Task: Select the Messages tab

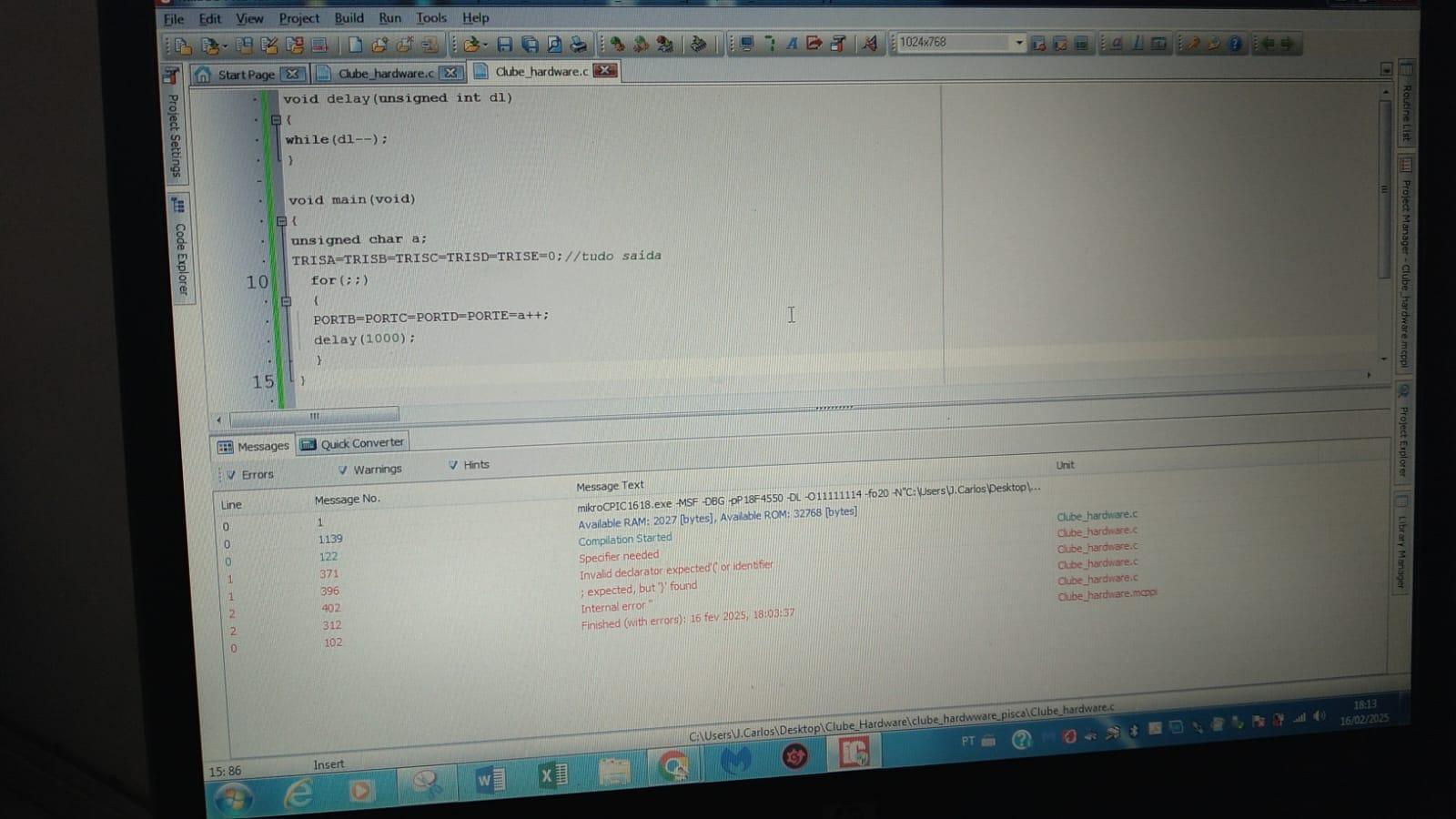Action: (x=253, y=447)
